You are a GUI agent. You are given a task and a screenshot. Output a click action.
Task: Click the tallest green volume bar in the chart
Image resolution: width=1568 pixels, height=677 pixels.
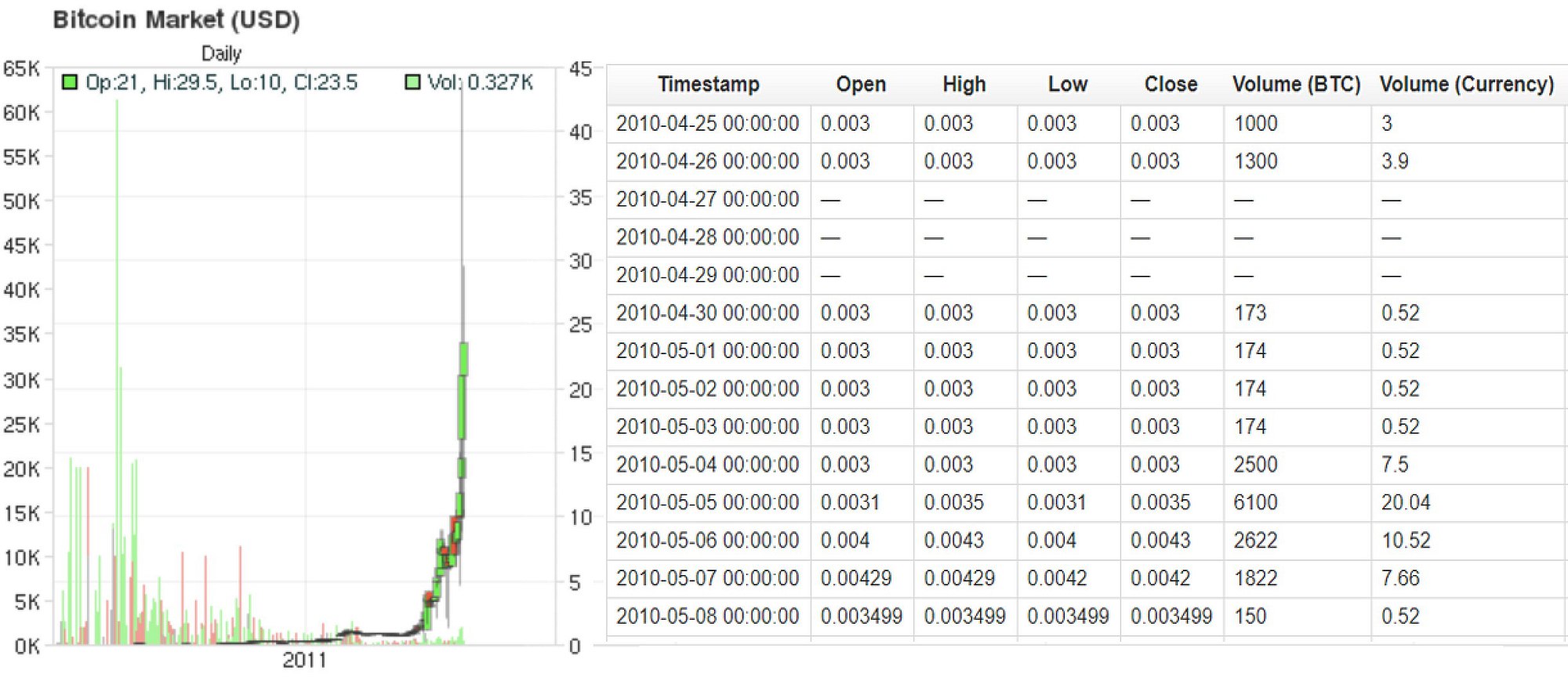[x=118, y=372]
